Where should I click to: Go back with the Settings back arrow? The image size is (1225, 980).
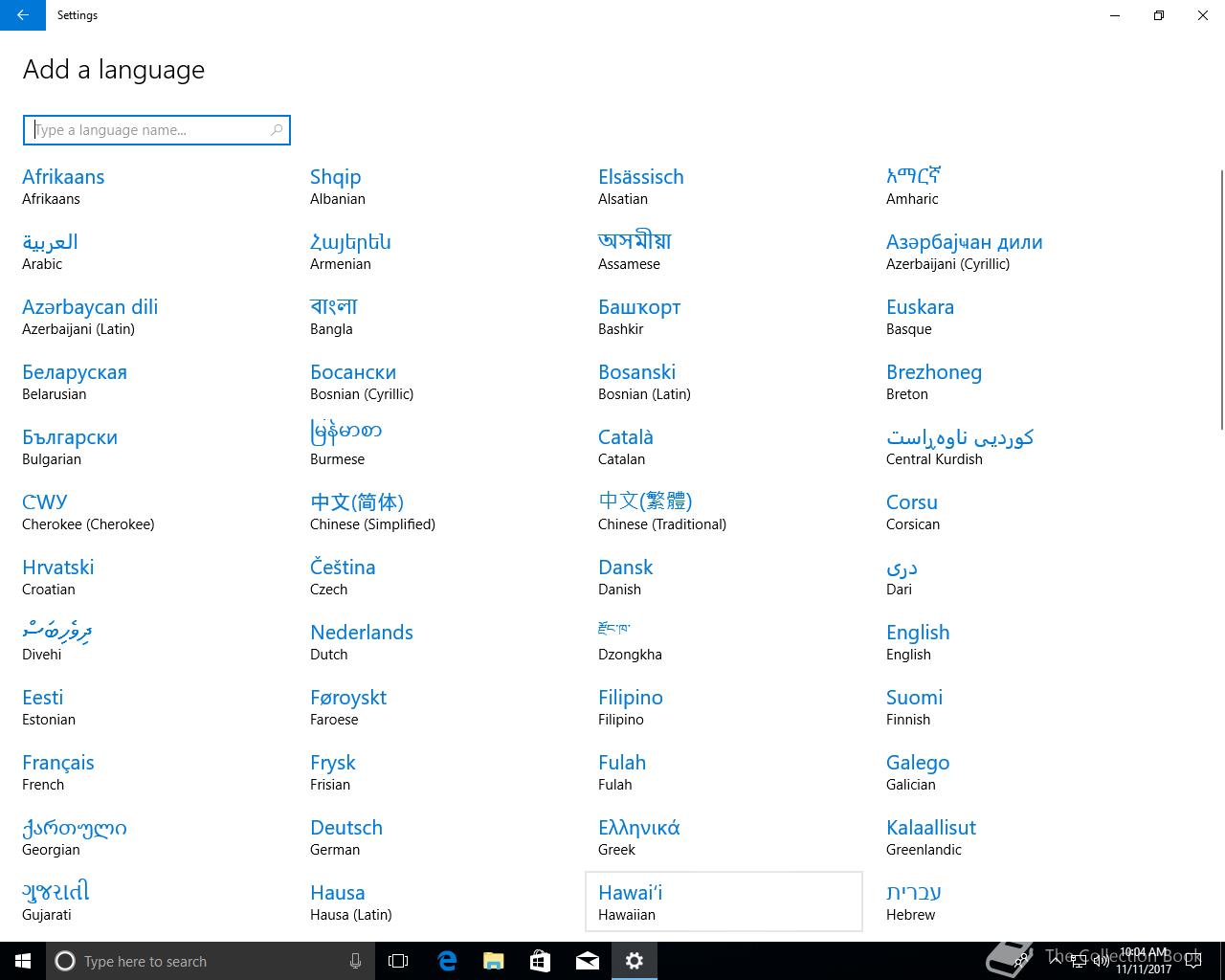pos(22,15)
